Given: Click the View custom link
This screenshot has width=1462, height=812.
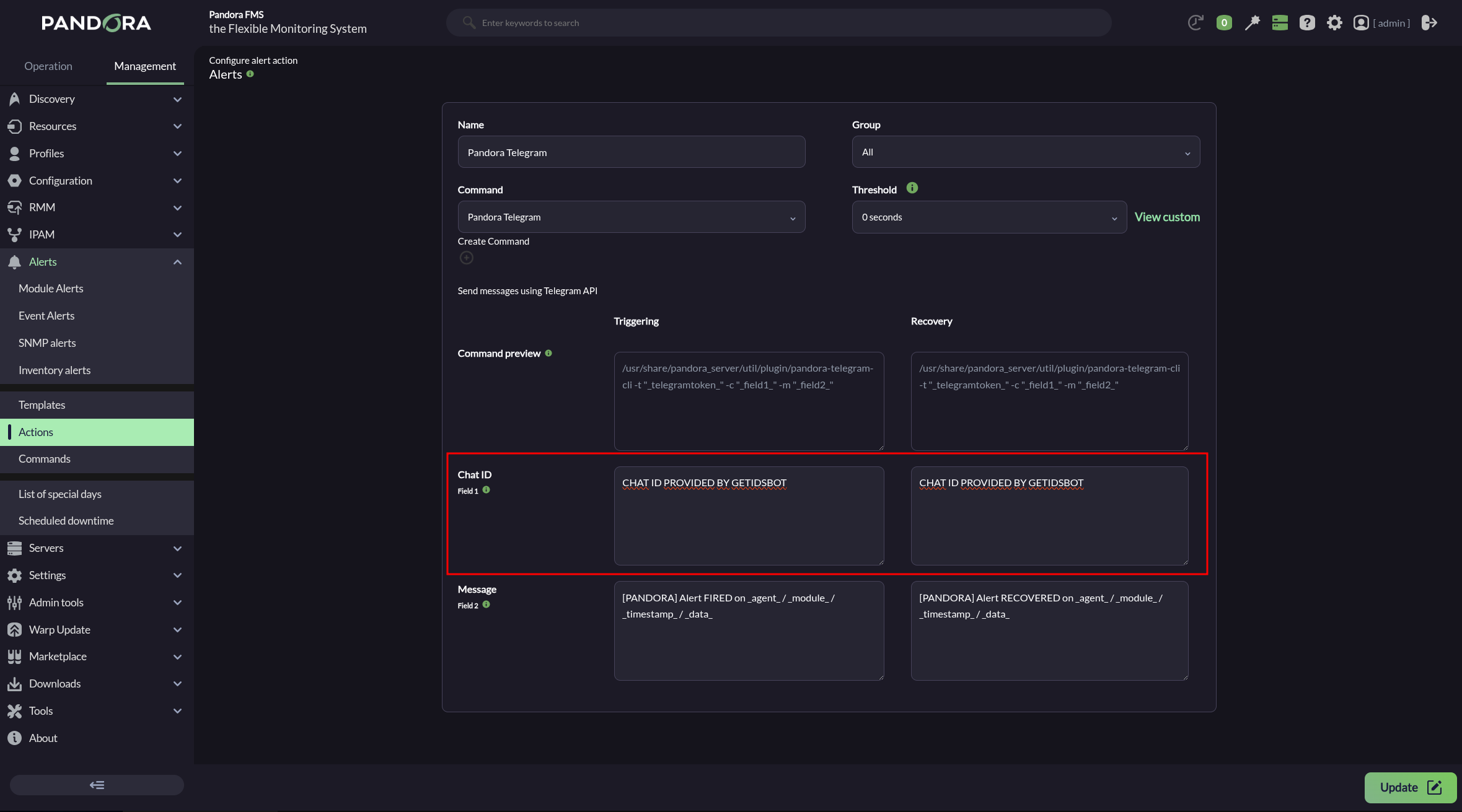Looking at the screenshot, I should point(1167,217).
